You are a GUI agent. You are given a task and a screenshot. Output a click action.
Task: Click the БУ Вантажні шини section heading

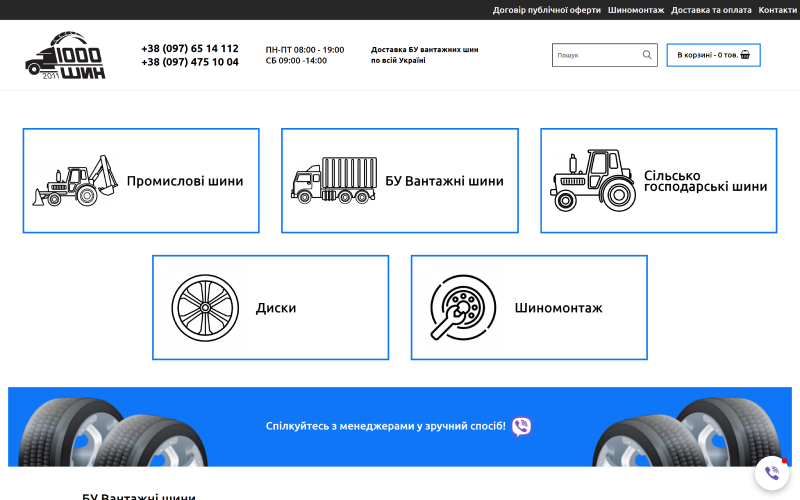point(139,496)
